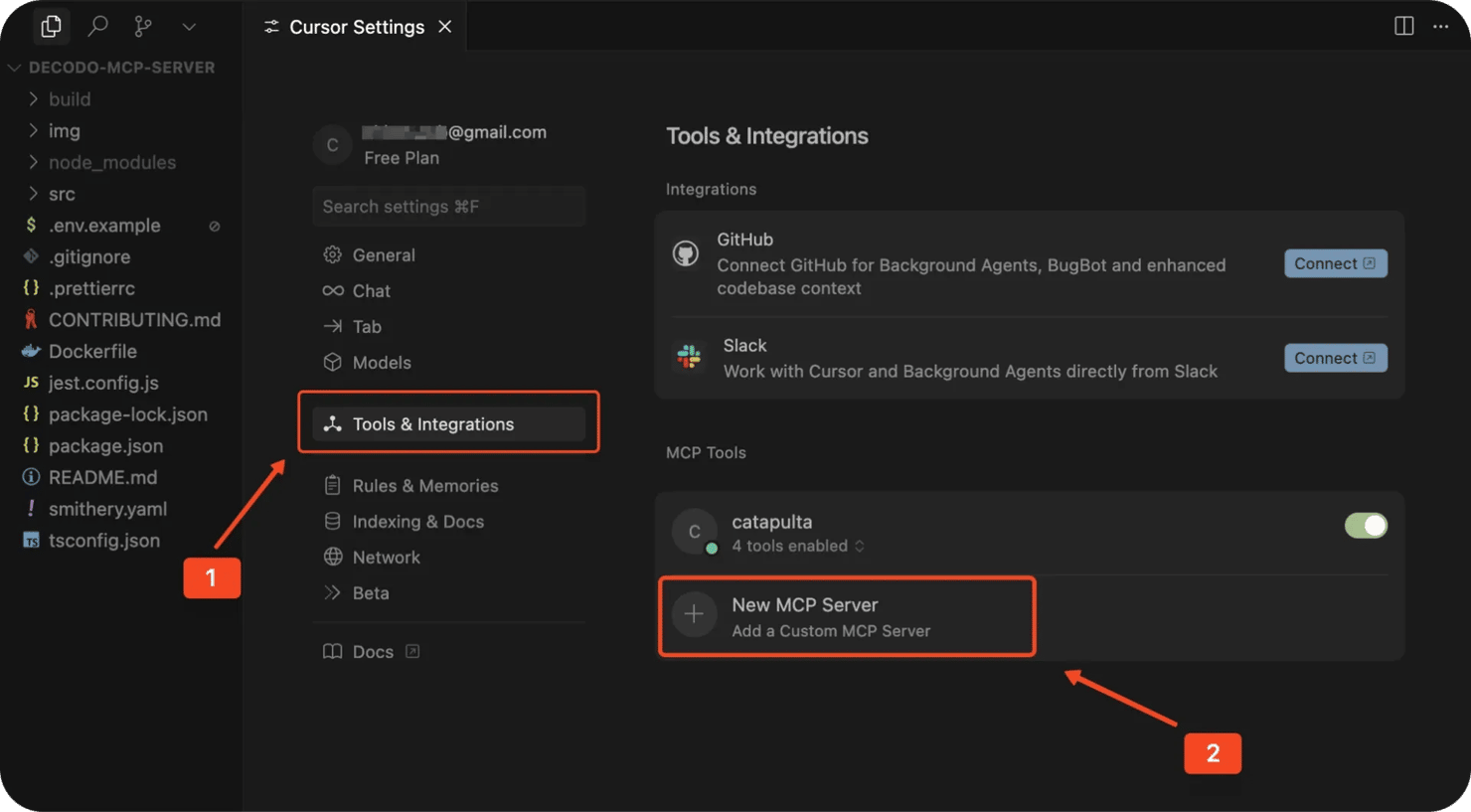The height and width of the screenshot is (812, 1471).
Task: Open the .gitignore file
Action: pyautogui.click(x=89, y=256)
